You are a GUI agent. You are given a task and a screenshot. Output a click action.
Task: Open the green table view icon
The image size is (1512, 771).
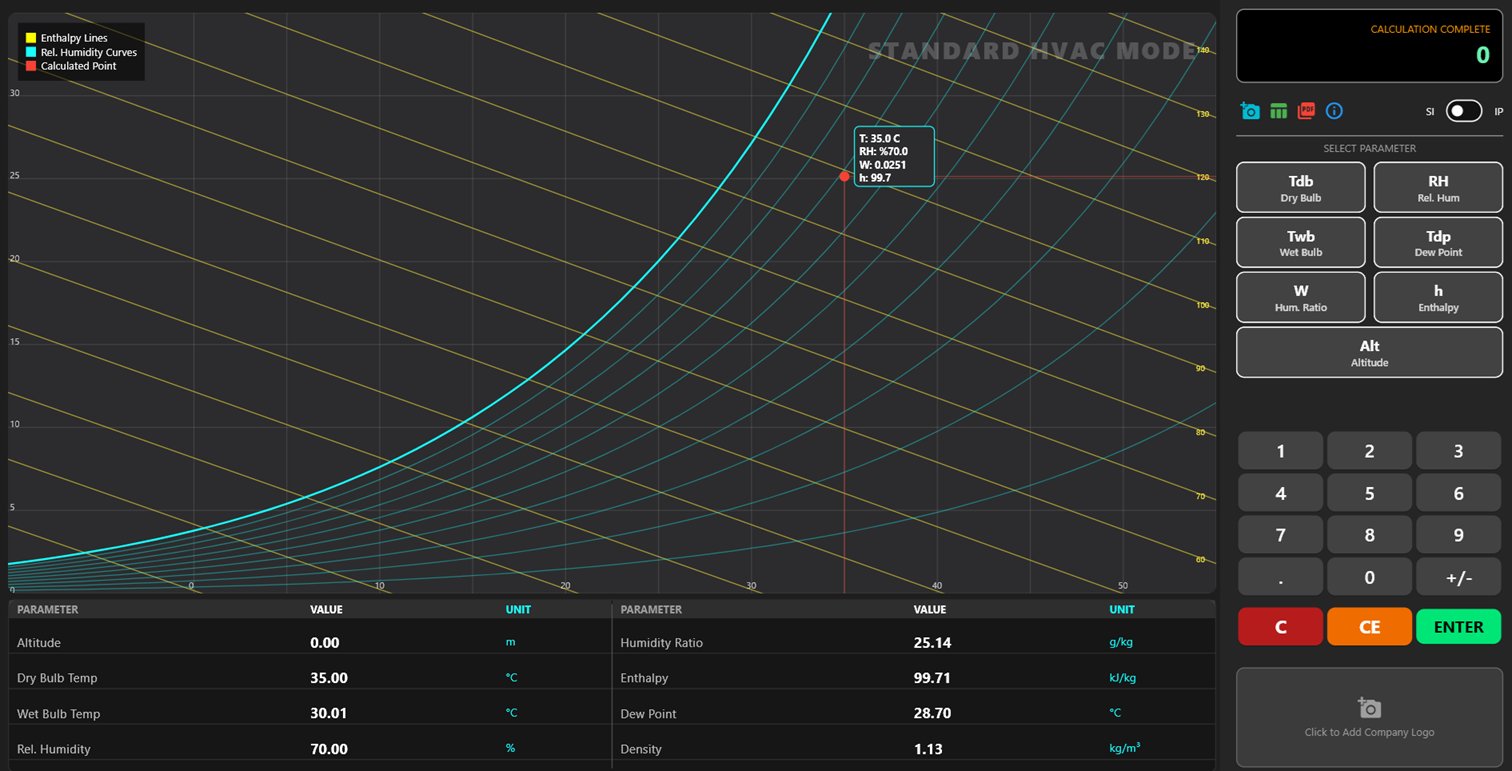(x=1278, y=111)
